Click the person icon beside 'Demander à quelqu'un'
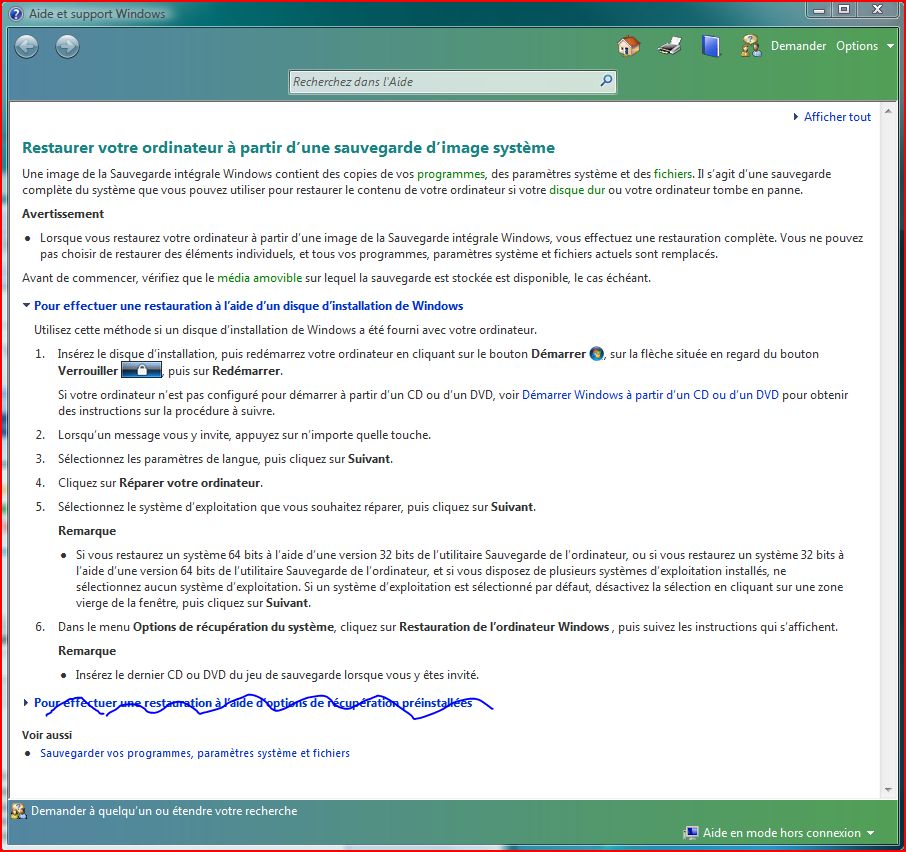906x852 pixels. click(x=18, y=811)
